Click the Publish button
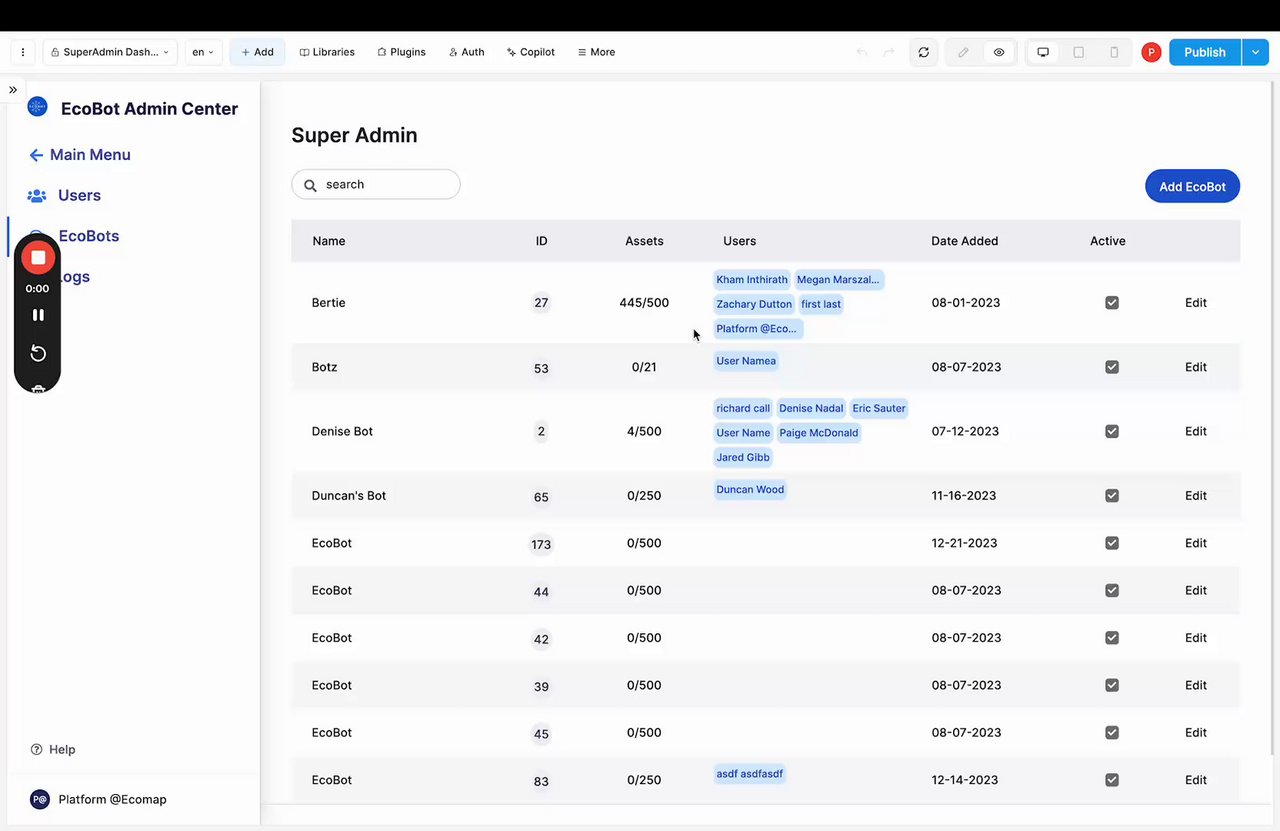 click(x=1205, y=52)
